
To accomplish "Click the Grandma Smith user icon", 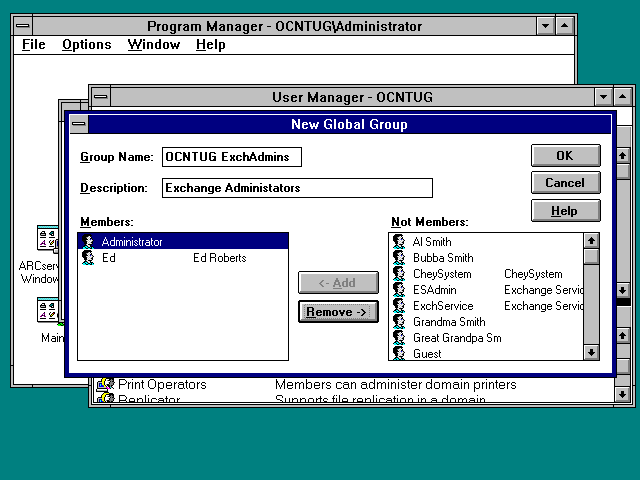I will tap(399, 321).
